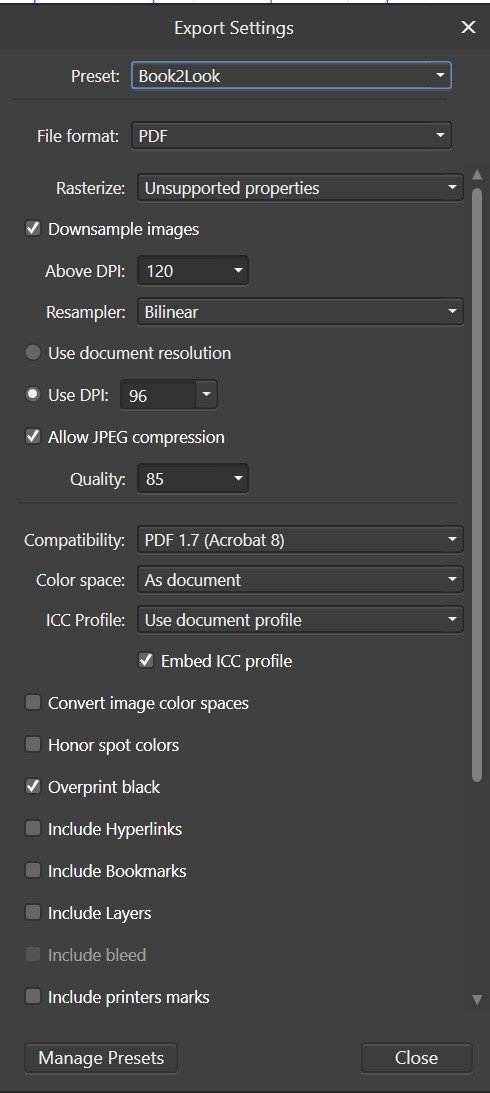This screenshot has width=490, height=1093.
Task: Click the Close button
Action: pyautogui.click(x=416, y=1057)
